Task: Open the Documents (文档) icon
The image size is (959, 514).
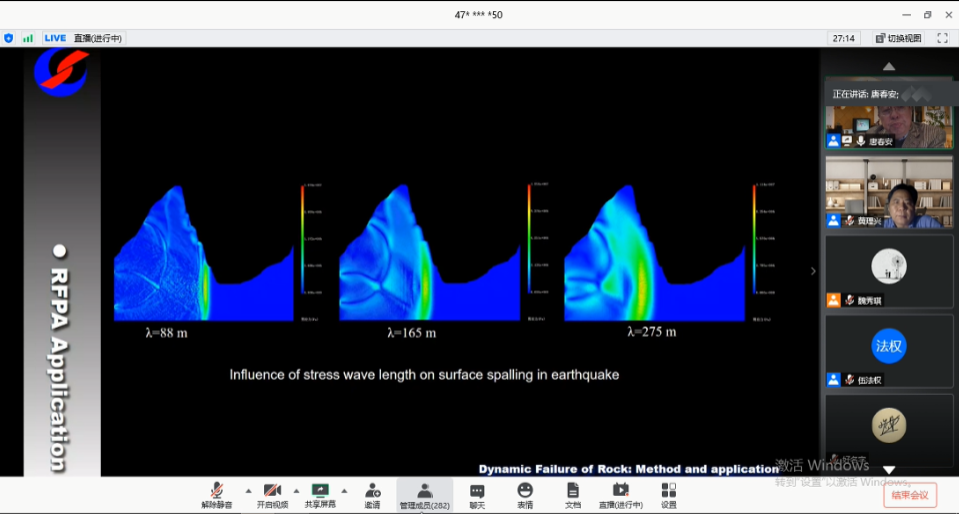Action: coord(573,494)
